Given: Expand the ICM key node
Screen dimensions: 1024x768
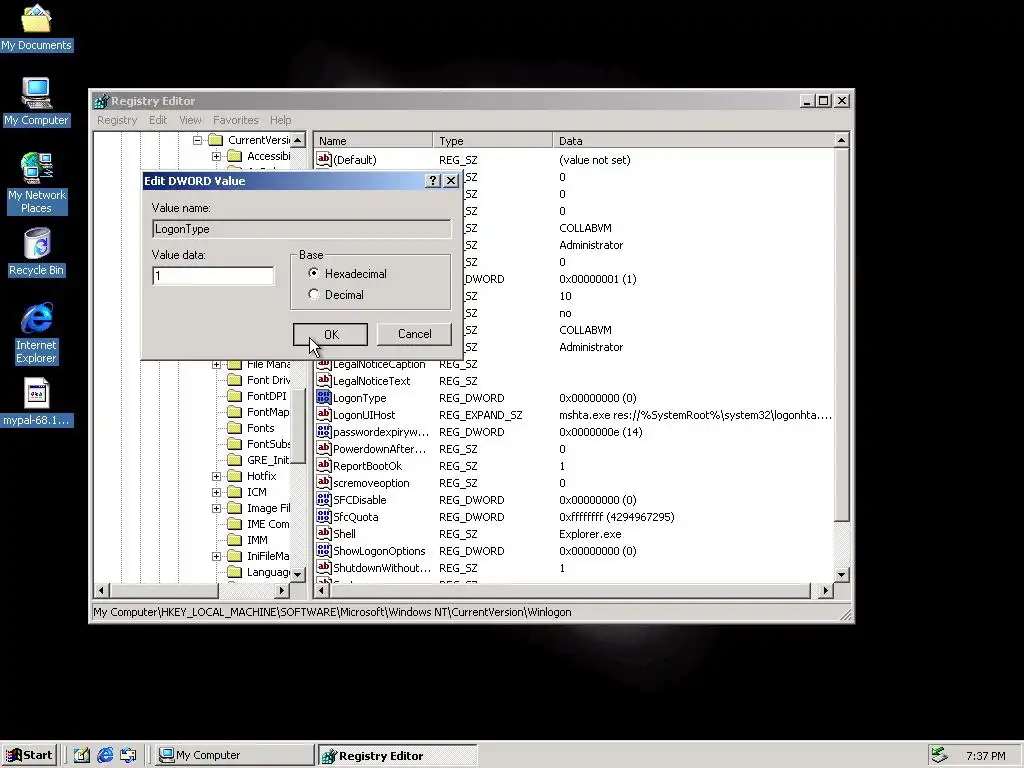Looking at the screenshot, I should (216, 492).
